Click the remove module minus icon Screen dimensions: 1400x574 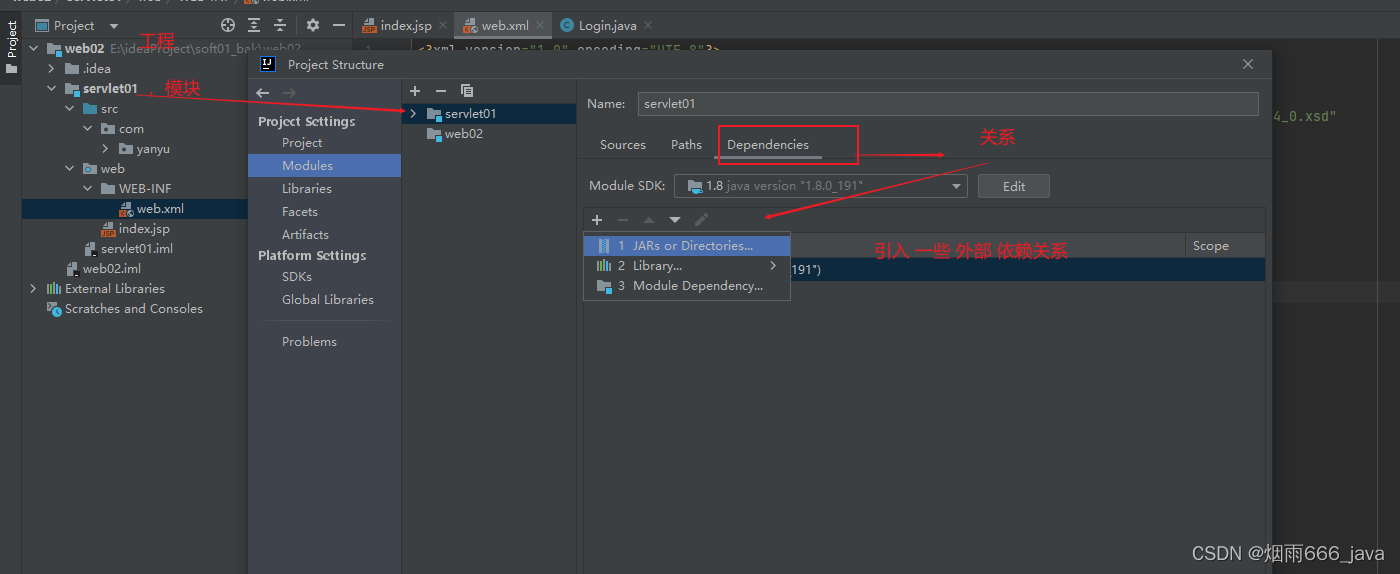point(441,91)
